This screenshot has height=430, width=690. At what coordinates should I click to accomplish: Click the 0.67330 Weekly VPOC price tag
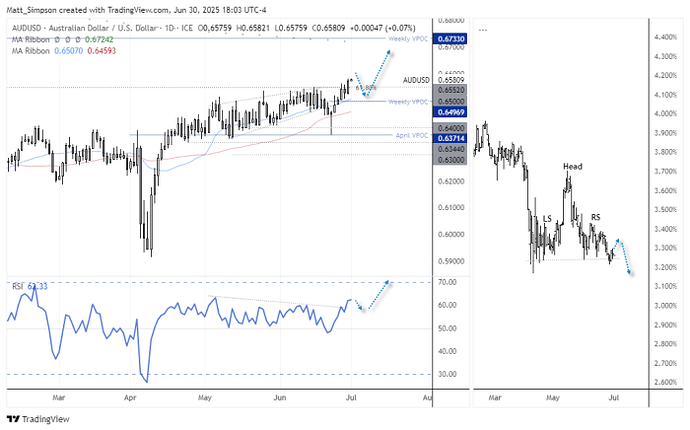449,39
